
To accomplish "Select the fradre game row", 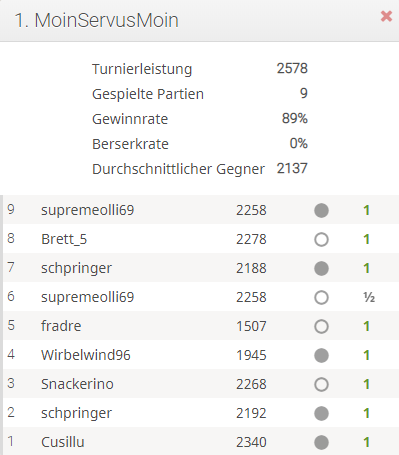I will [201, 326].
